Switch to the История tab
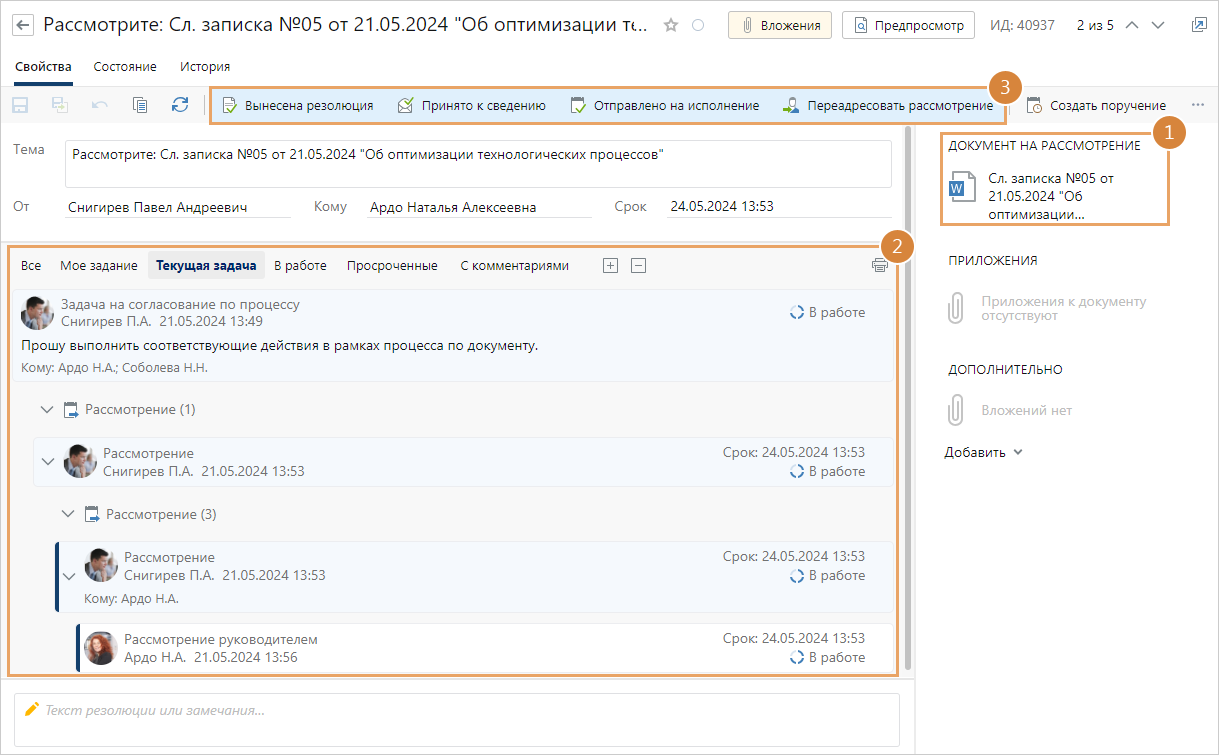This screenshot has height=755, width=1219. 205,66
